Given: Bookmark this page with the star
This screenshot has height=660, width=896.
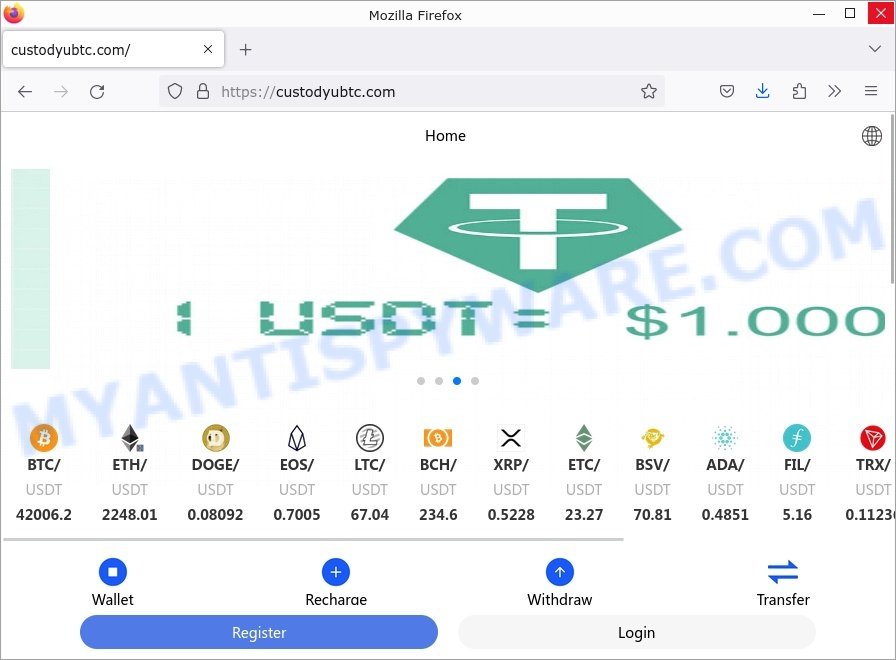Looking at the screenshot, I should (649, 91).
